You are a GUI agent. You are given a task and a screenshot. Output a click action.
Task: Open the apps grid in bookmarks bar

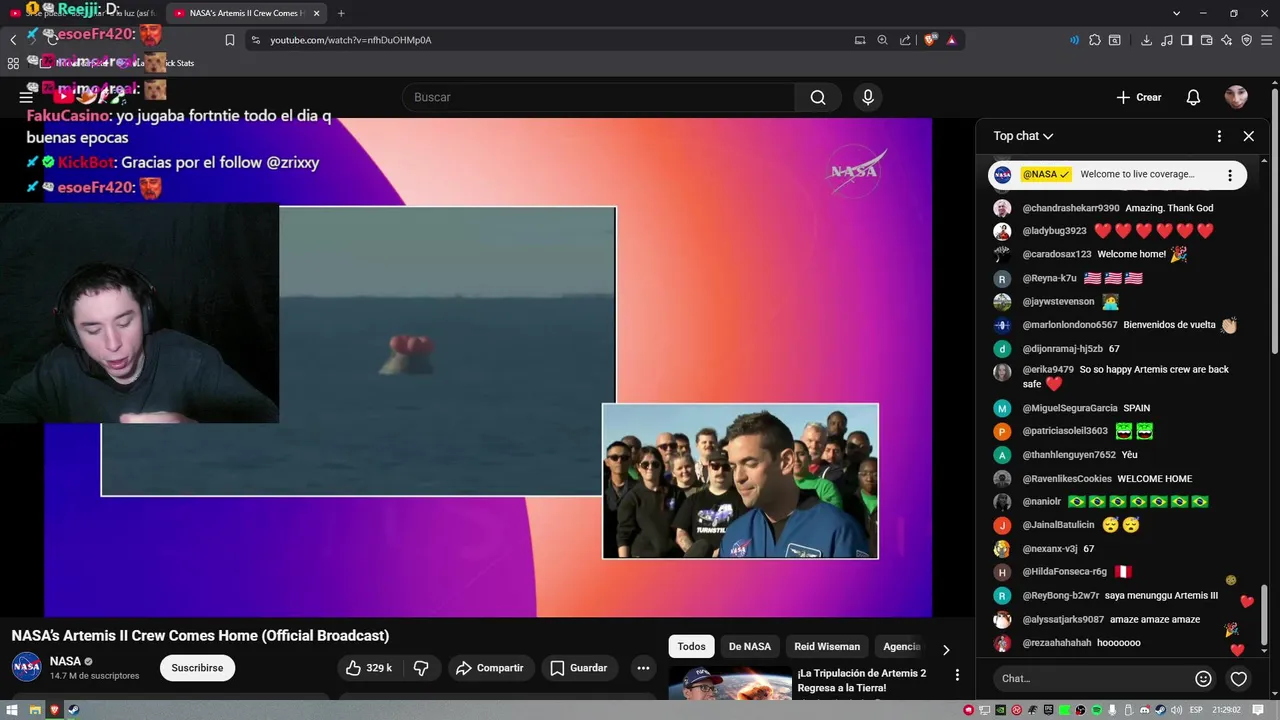[13, 63]
